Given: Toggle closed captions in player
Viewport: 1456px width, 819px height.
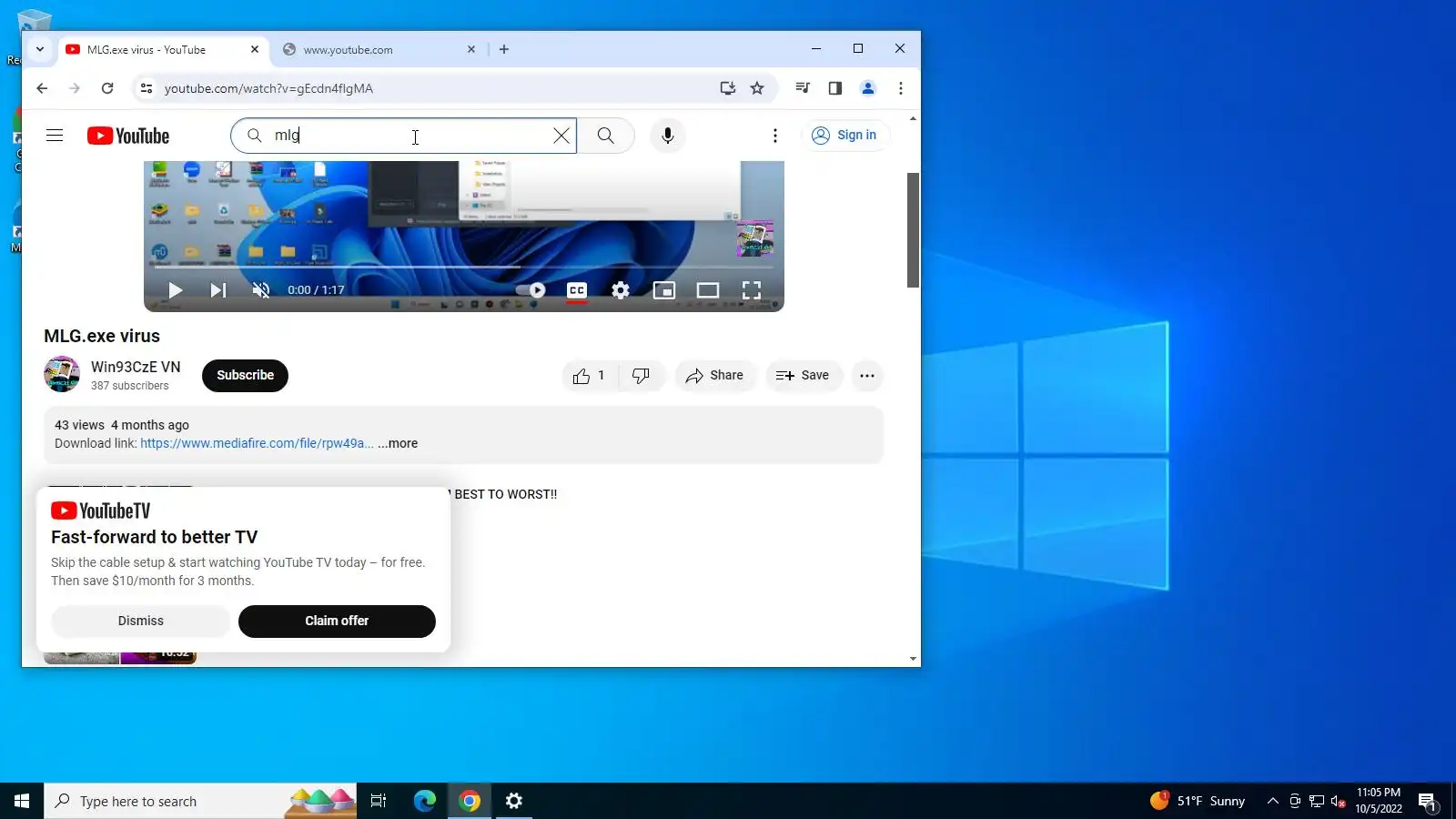Looking at the screenshot, I should click(x=577, y=290).
